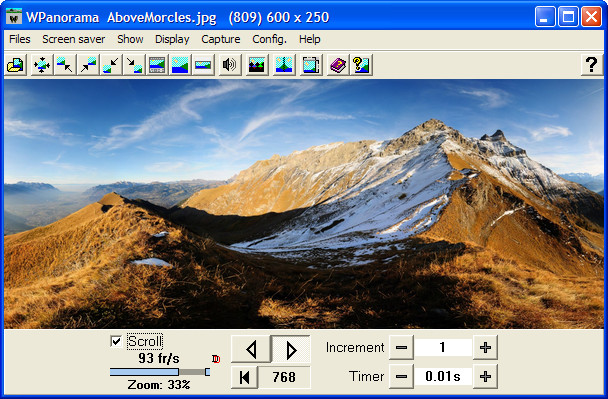The image size is (608, 399).
Task: Open the purple help book icon
Action: [x=338, y=65]
